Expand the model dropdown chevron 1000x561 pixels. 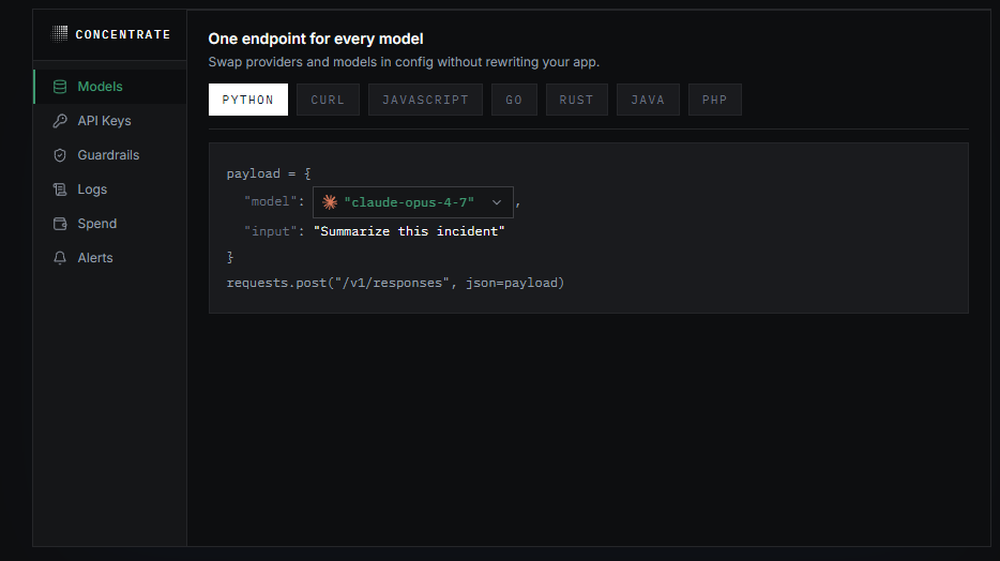(x=497, y=203)
